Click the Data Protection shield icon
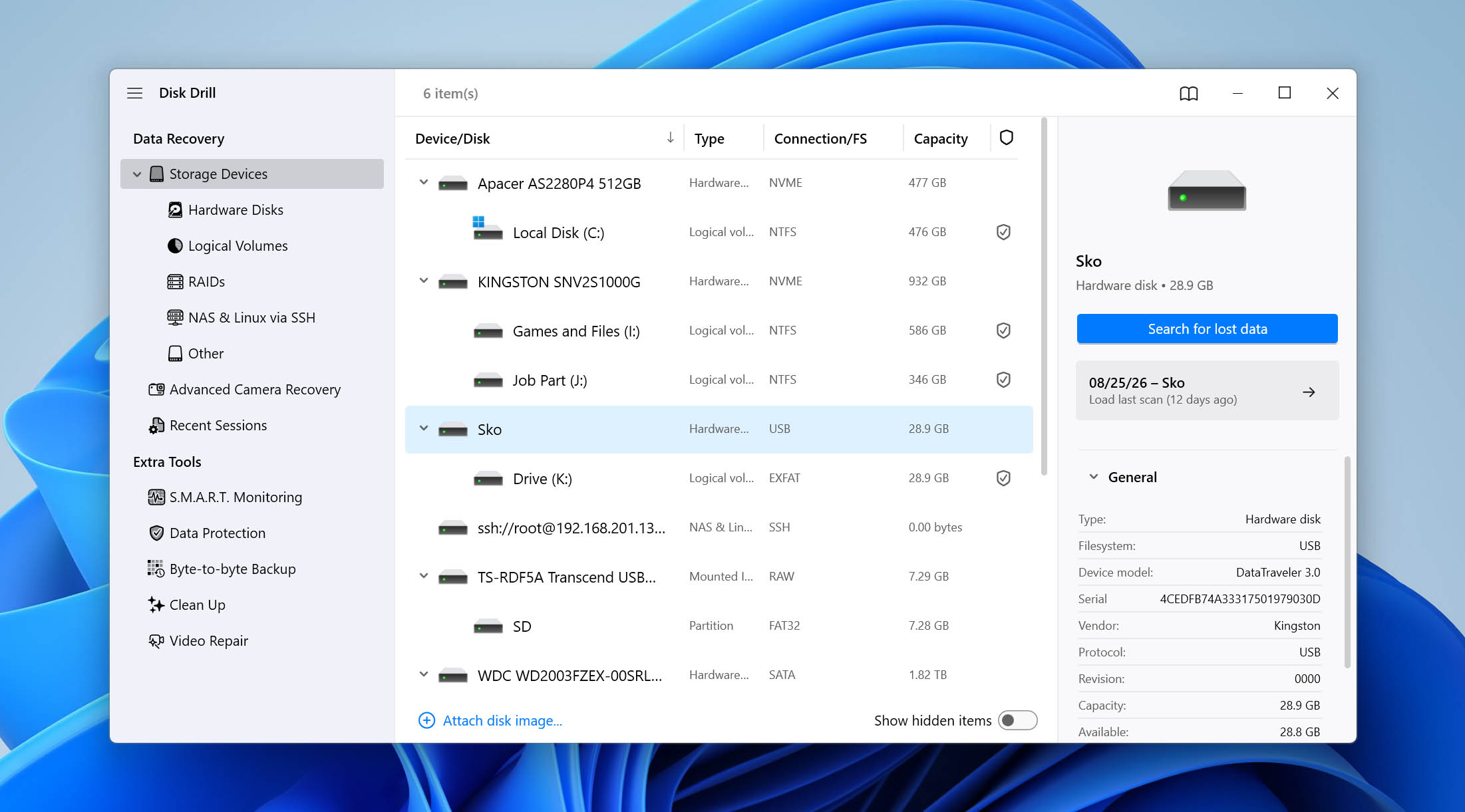The height and width of the screenshot is (812, 1465). pyautogui.click(x=156, y=533)
